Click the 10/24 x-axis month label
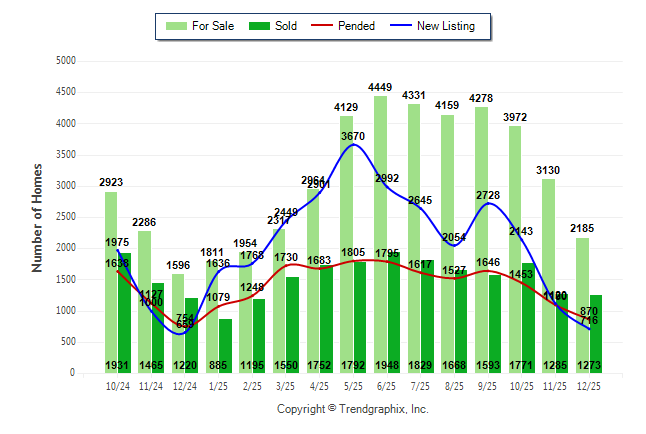Screen dimensions: 646x434 117,386
